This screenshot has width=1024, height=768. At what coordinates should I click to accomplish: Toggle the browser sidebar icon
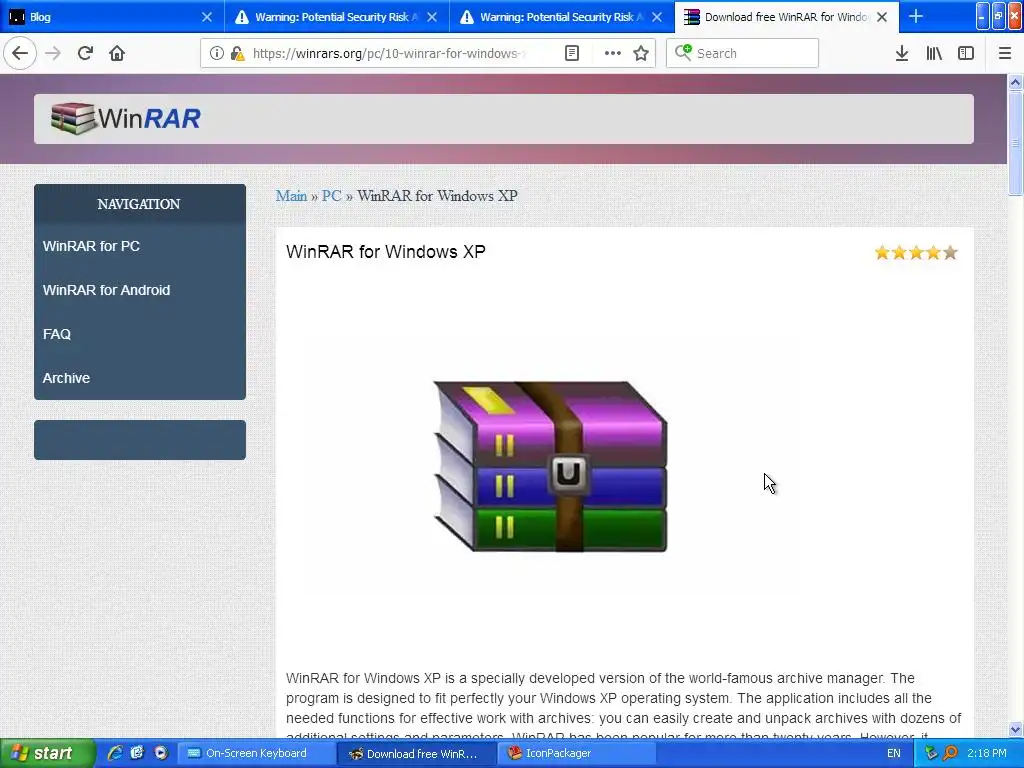click(x=966, y=54)
